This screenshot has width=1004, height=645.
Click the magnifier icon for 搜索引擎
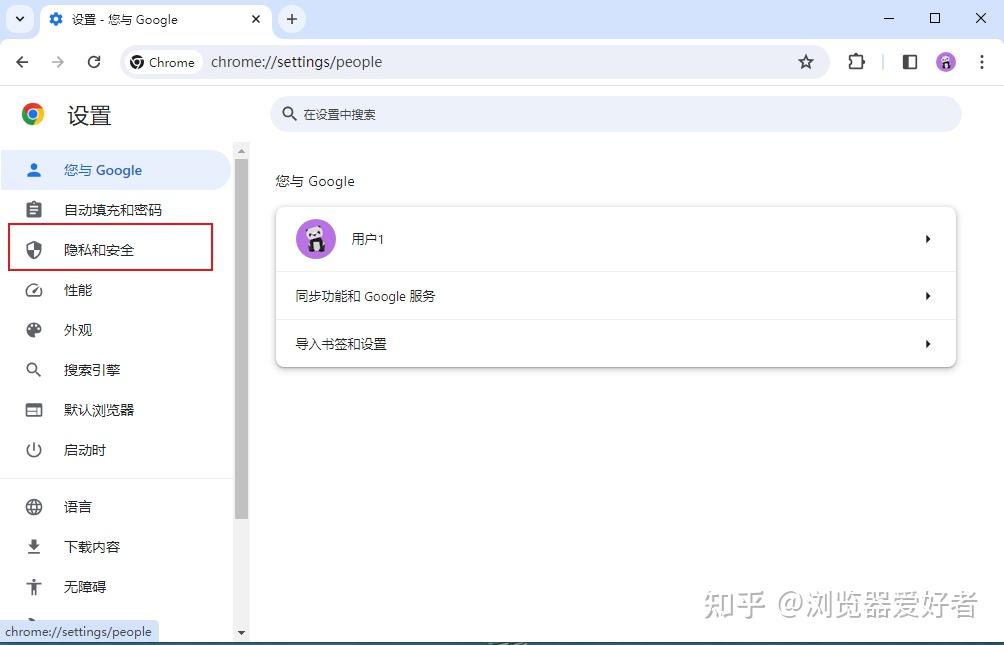pyautogui.click(x=34, y=370)
